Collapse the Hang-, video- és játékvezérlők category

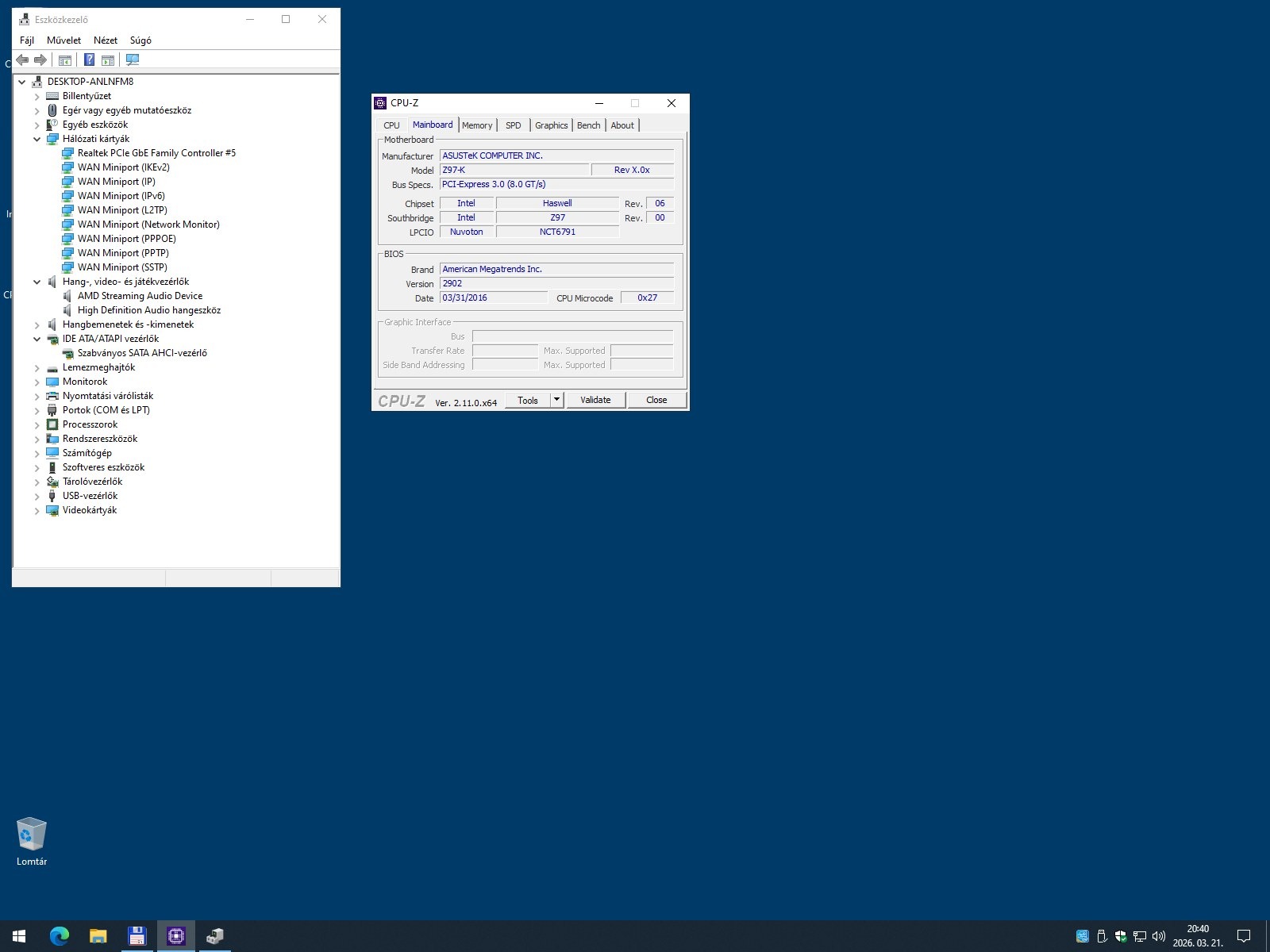pyautogui.click(x=37, y=282)
